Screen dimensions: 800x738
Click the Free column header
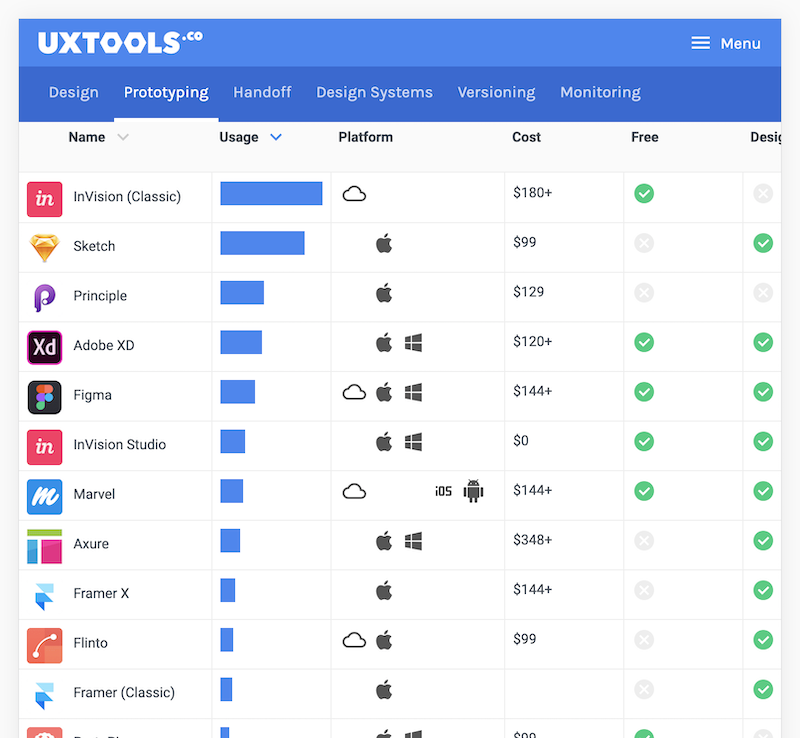tap(645, 137)
